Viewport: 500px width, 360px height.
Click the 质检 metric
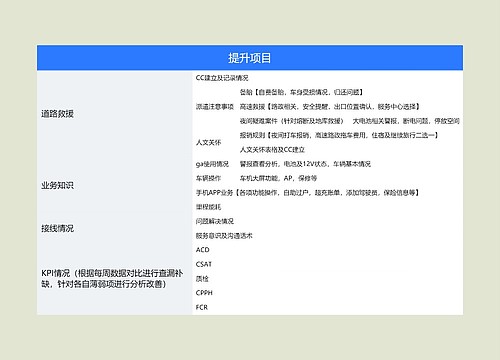[202, 279]
